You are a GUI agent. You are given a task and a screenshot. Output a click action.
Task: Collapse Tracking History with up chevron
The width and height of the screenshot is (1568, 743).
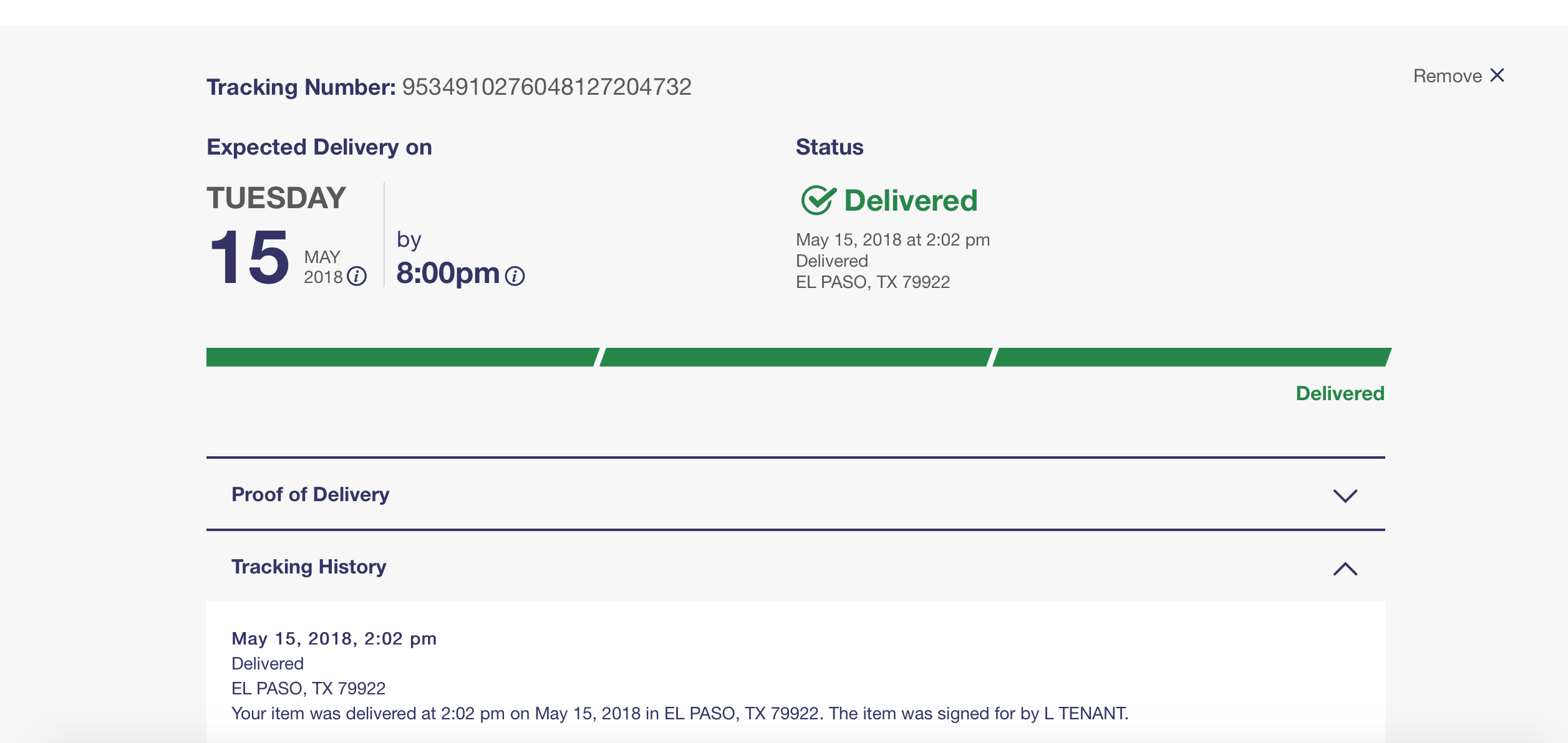tap(1345, 568)
